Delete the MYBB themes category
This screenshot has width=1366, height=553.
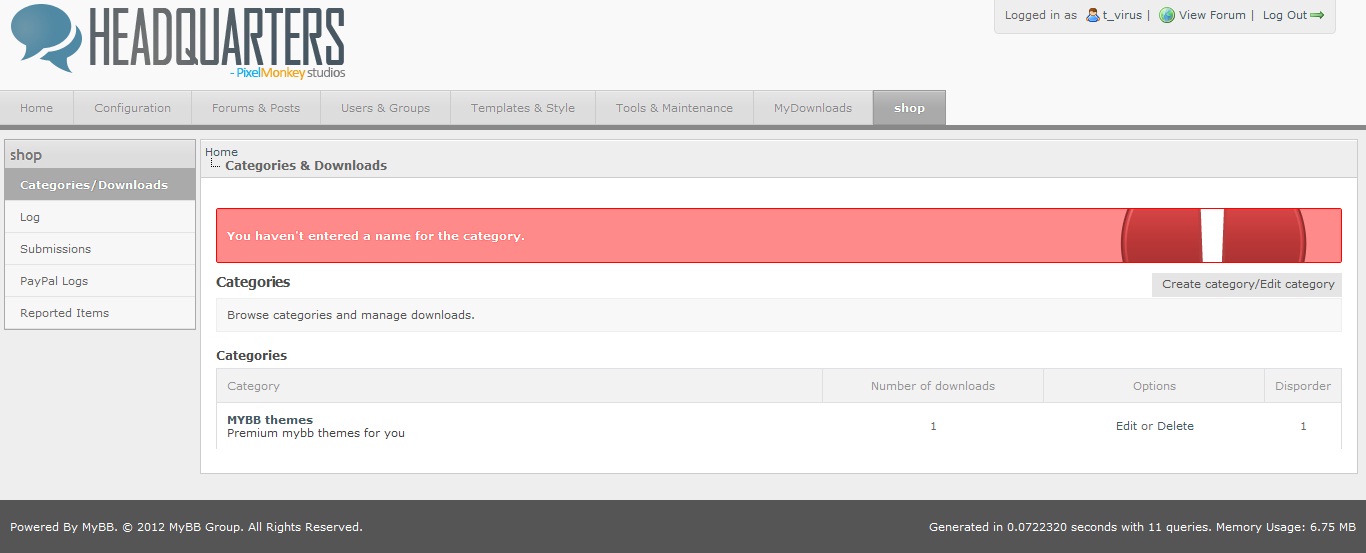[x=1175, y=426]
